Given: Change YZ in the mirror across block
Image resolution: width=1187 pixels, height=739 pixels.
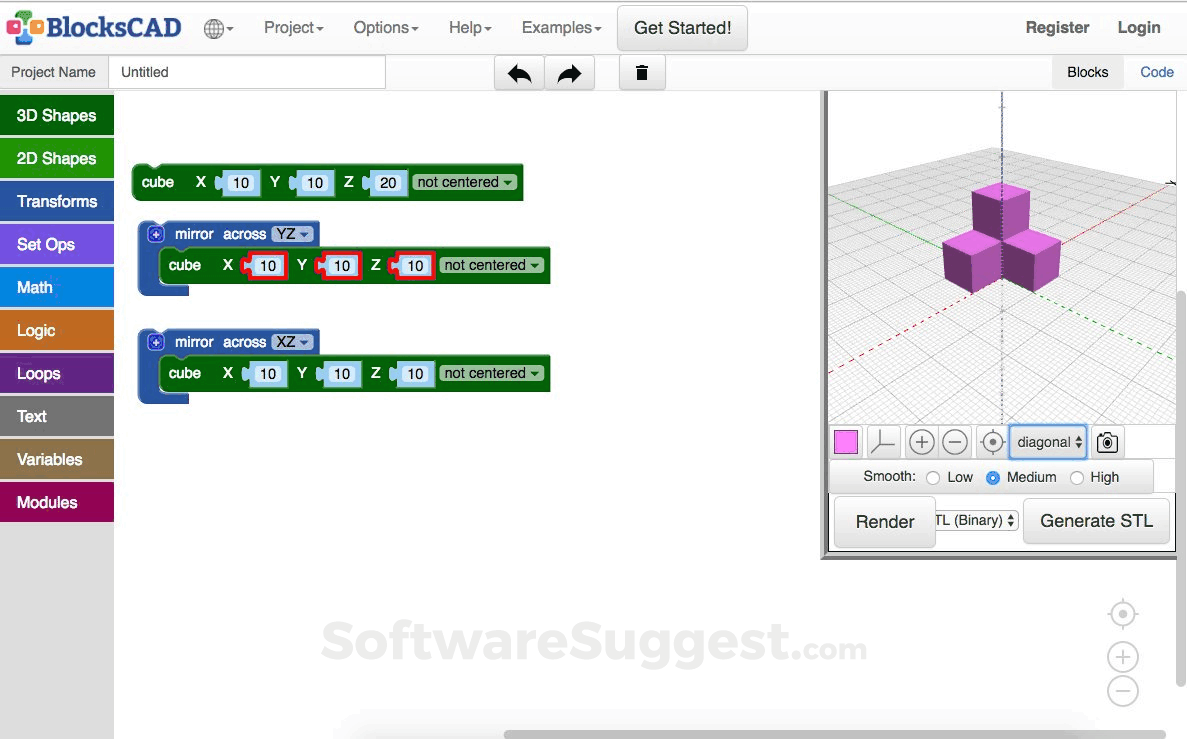Looking at the screenshot, I should click(290, 233).
